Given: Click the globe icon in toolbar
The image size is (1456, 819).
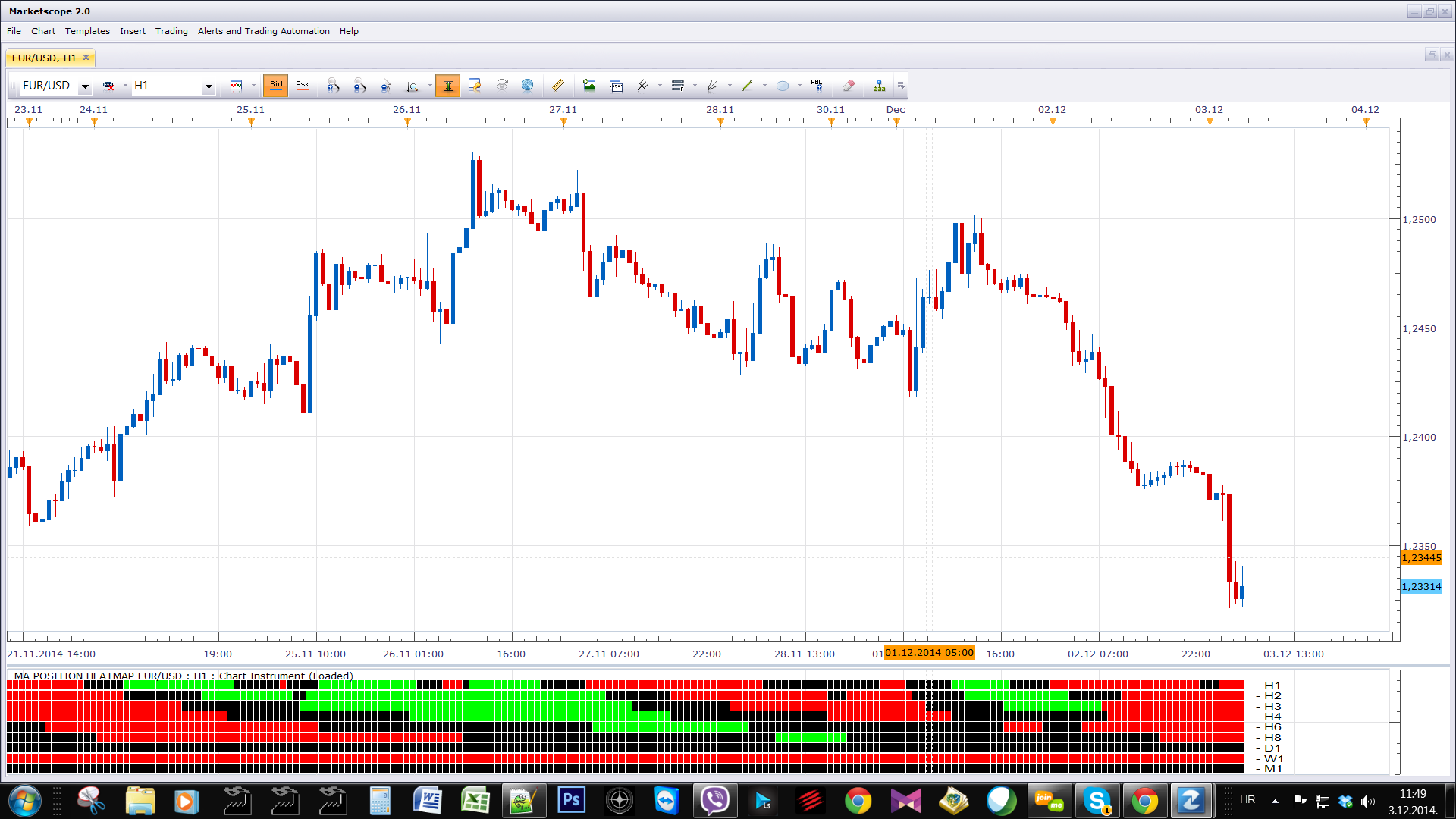Looking at the screenshot, I should coord(528,86).
